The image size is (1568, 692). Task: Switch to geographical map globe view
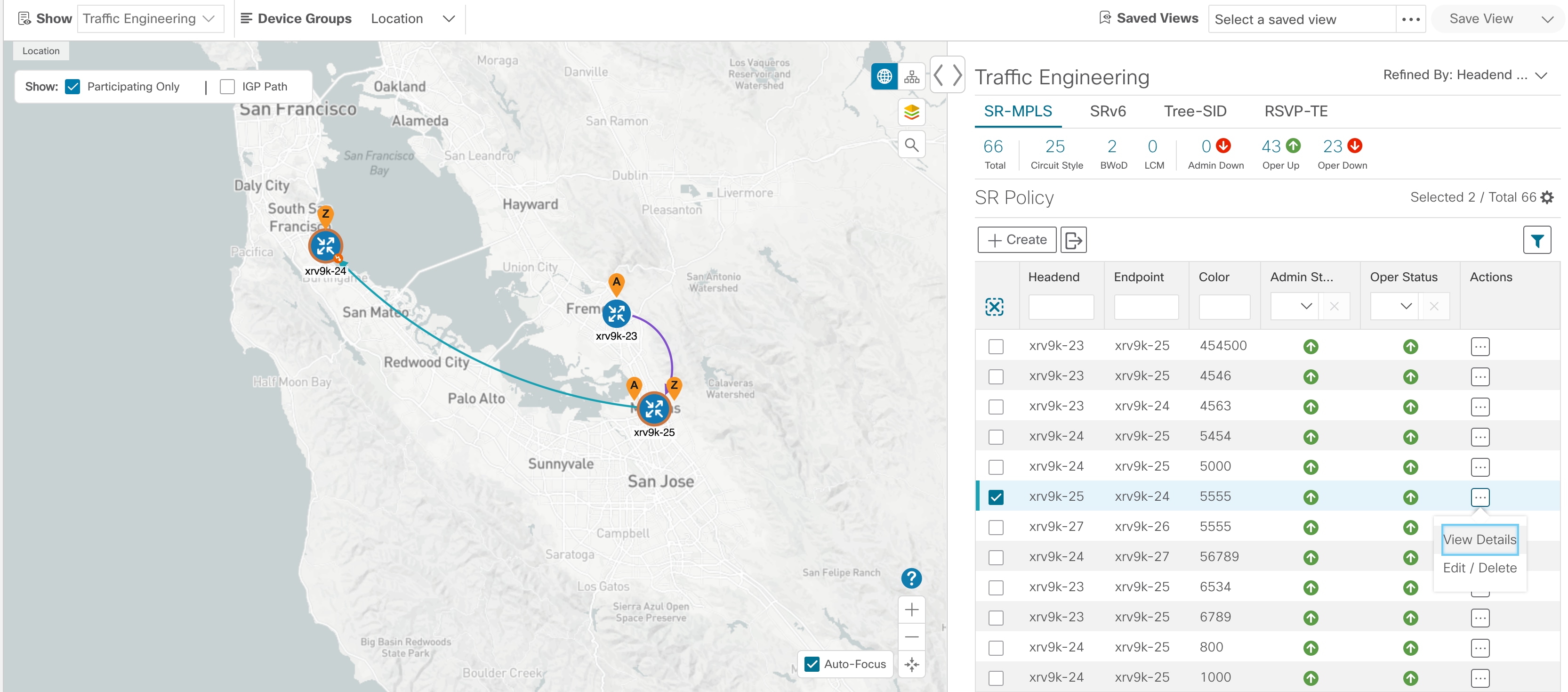(884, 77)
